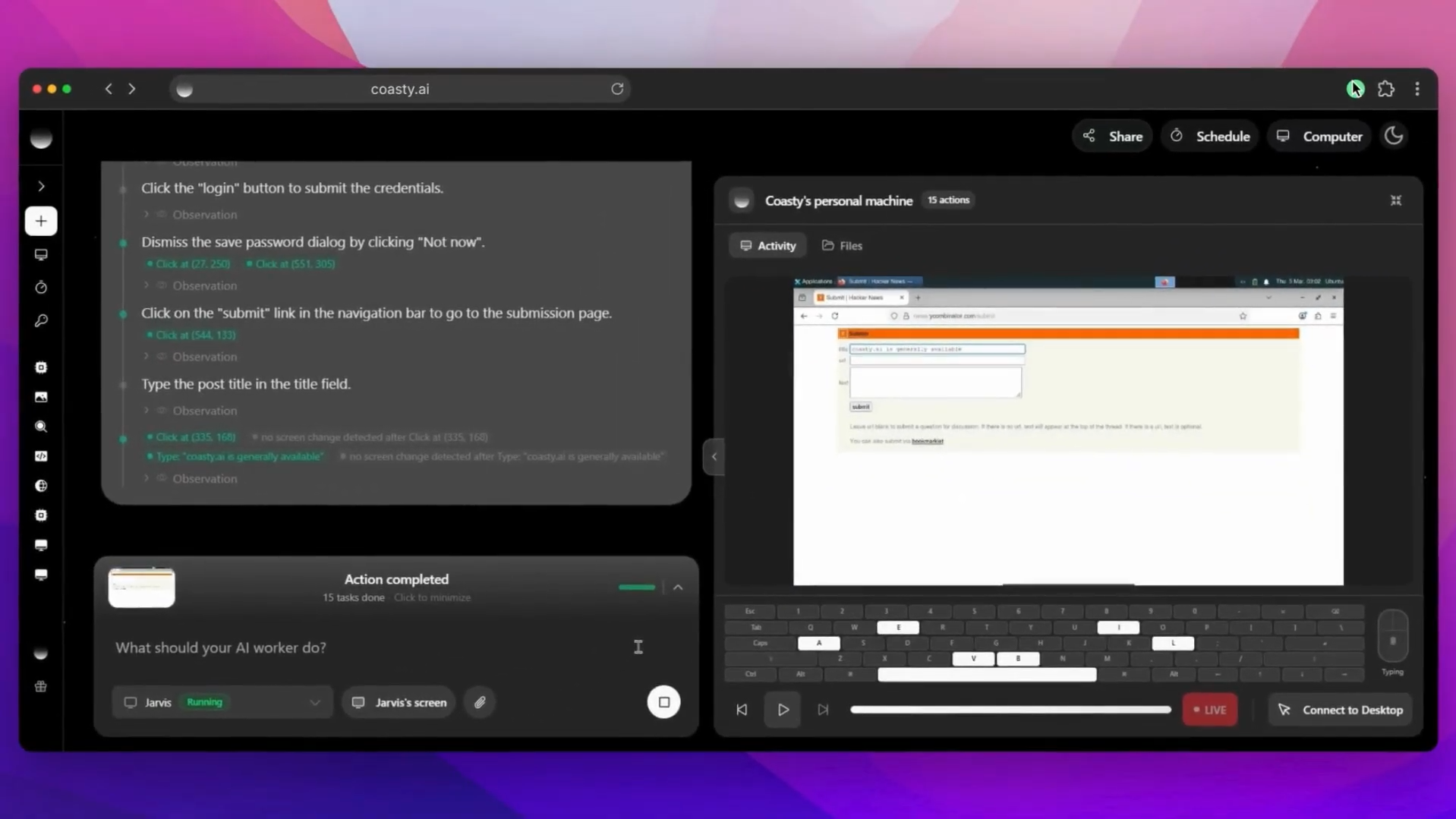The image size is (1456, 819).
Task: Switch to the Activity tab
Action: pos(767,245)
